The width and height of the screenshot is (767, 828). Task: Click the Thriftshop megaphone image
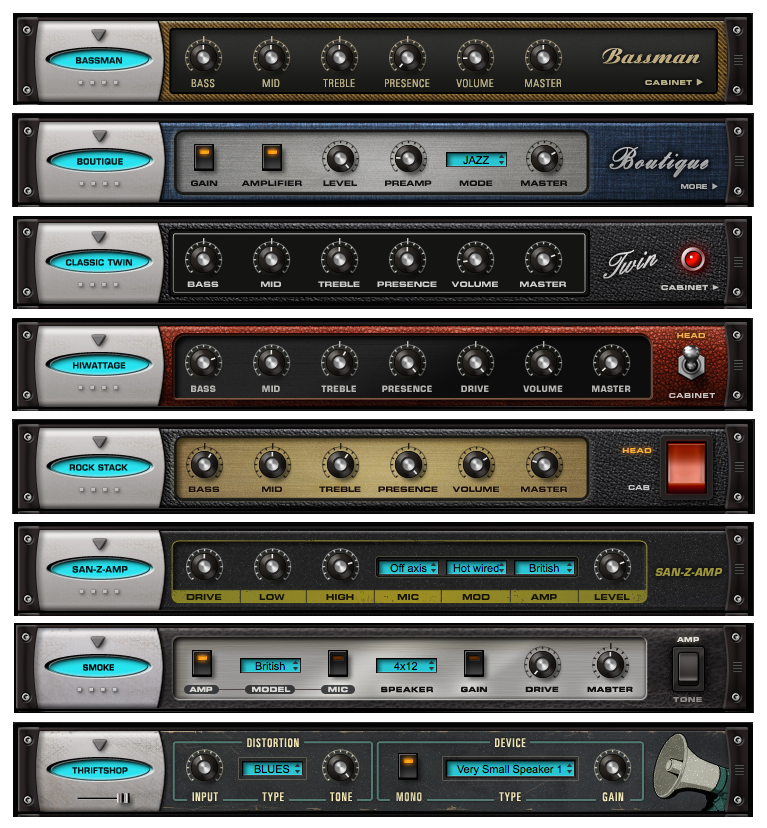tap(689, 771)
